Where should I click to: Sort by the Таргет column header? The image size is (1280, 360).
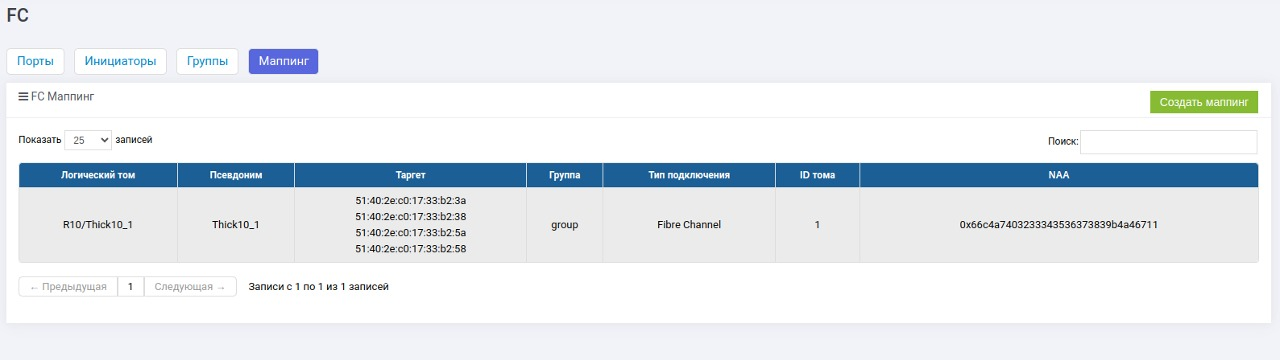(x=411, y=175)
